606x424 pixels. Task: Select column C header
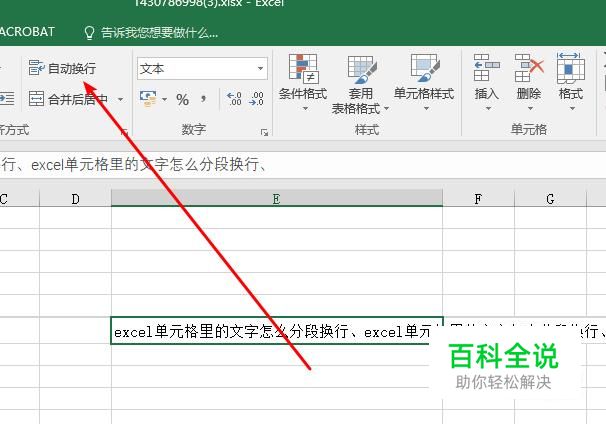pos(19,199)
